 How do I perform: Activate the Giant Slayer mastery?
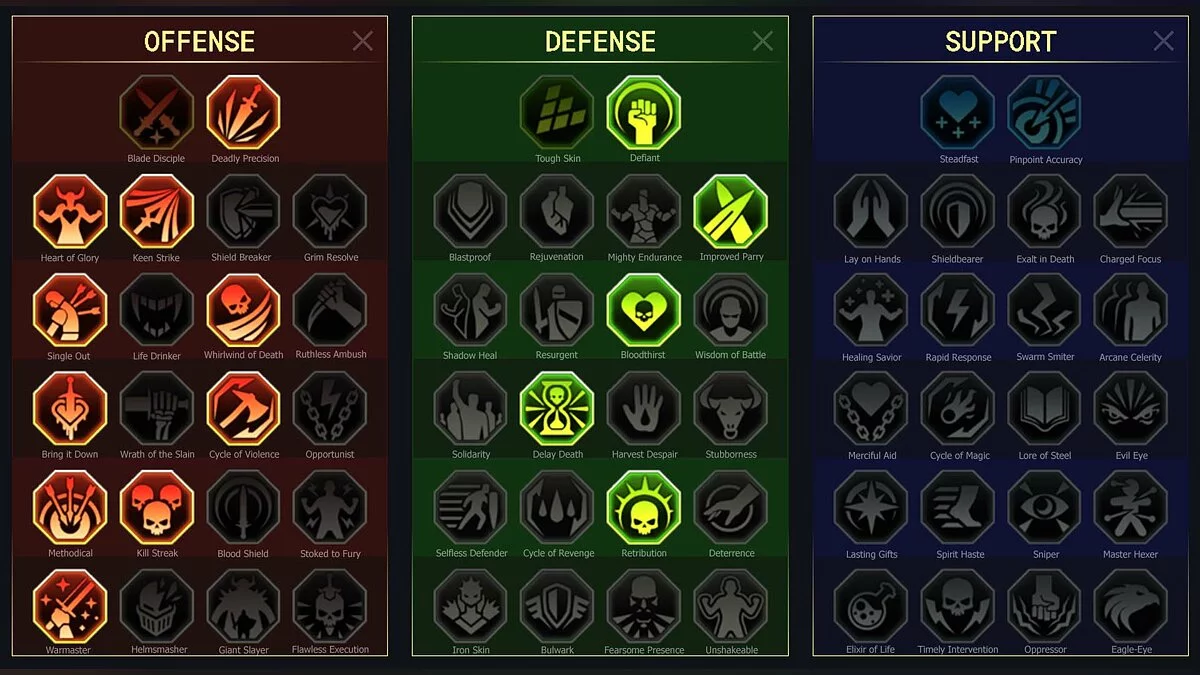[x=244, y=606]
